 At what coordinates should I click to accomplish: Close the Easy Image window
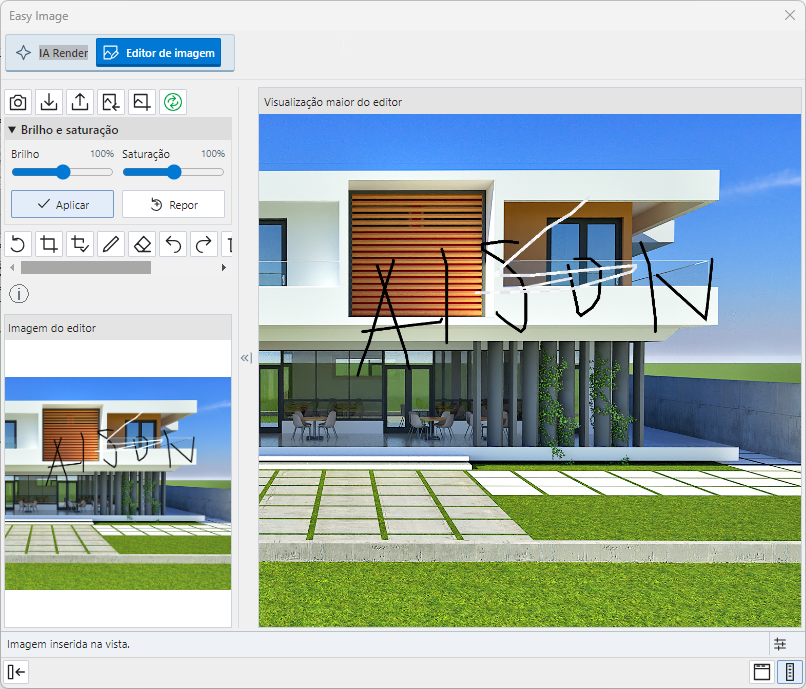pyautogui.click(x=790, y=15)
